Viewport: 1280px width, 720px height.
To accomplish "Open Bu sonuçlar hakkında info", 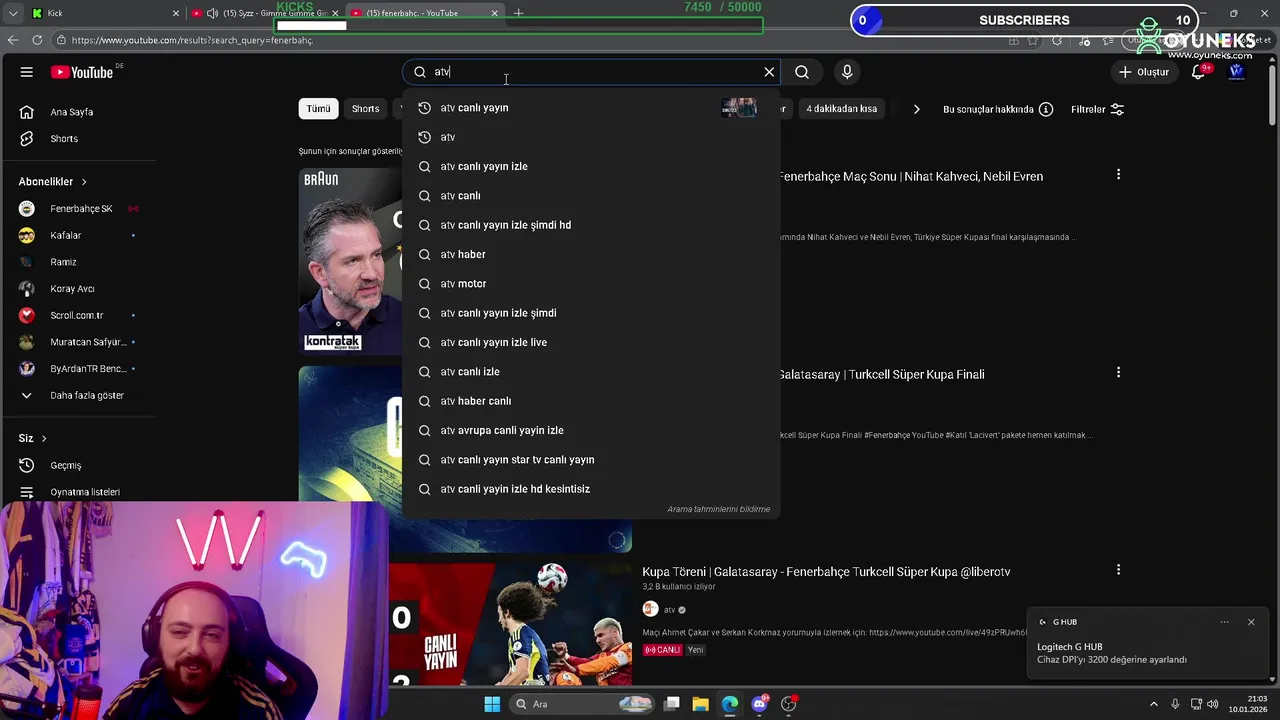I will [x=998, y=109].
